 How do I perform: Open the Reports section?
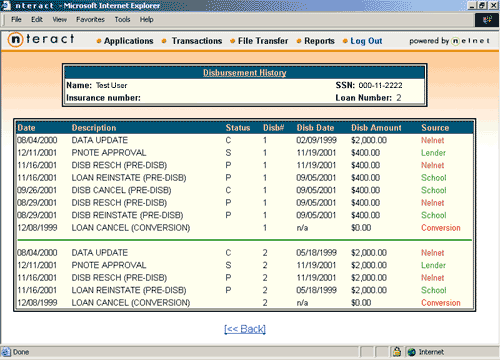(319, 41)
